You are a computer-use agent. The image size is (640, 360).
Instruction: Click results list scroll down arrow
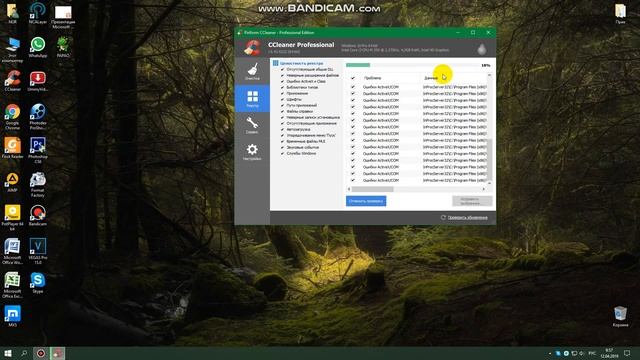[x=489, y=183]
